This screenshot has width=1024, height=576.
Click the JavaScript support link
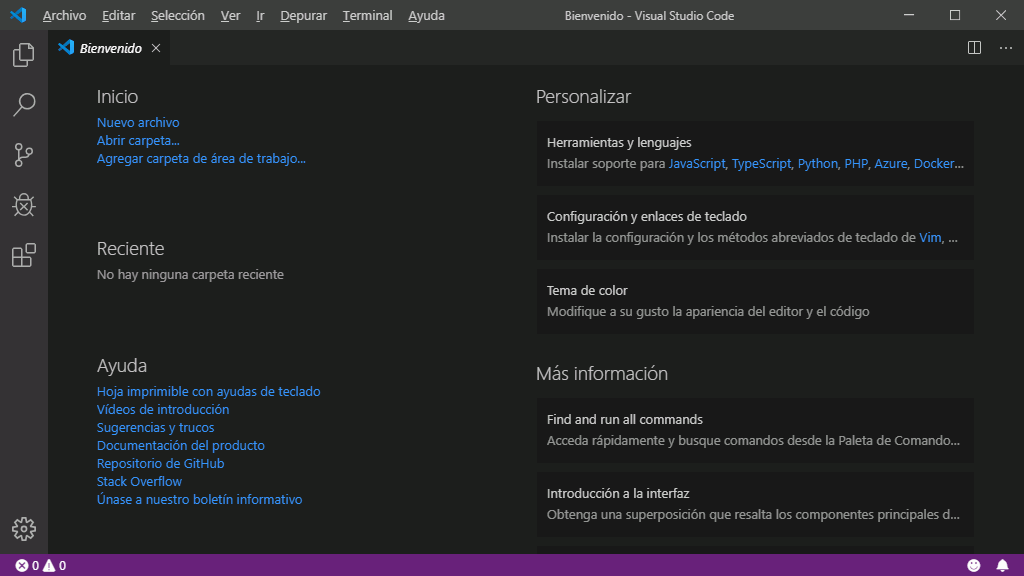[x=696, y=163]
